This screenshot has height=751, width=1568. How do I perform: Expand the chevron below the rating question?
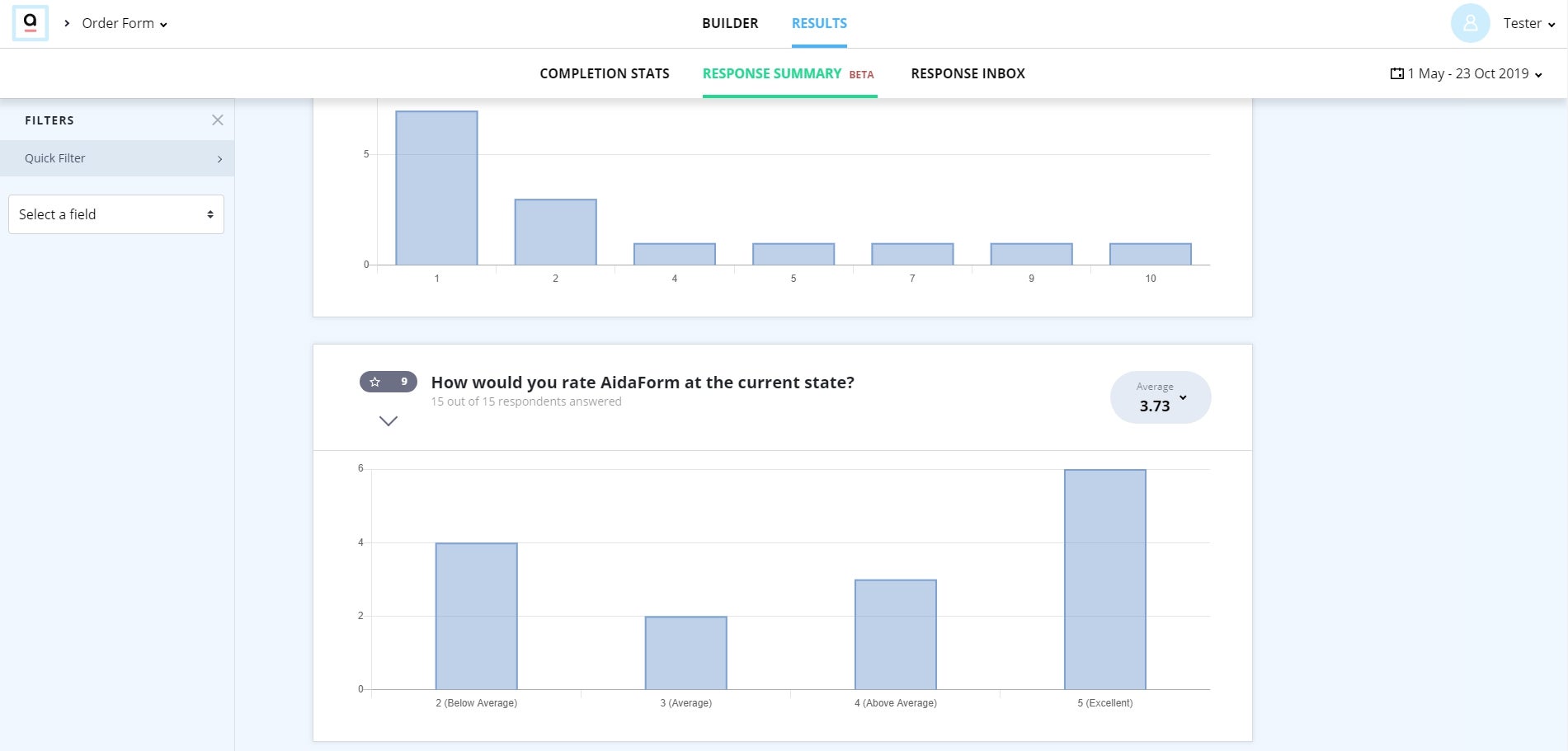pyautogui.click(x=388, y=421)
